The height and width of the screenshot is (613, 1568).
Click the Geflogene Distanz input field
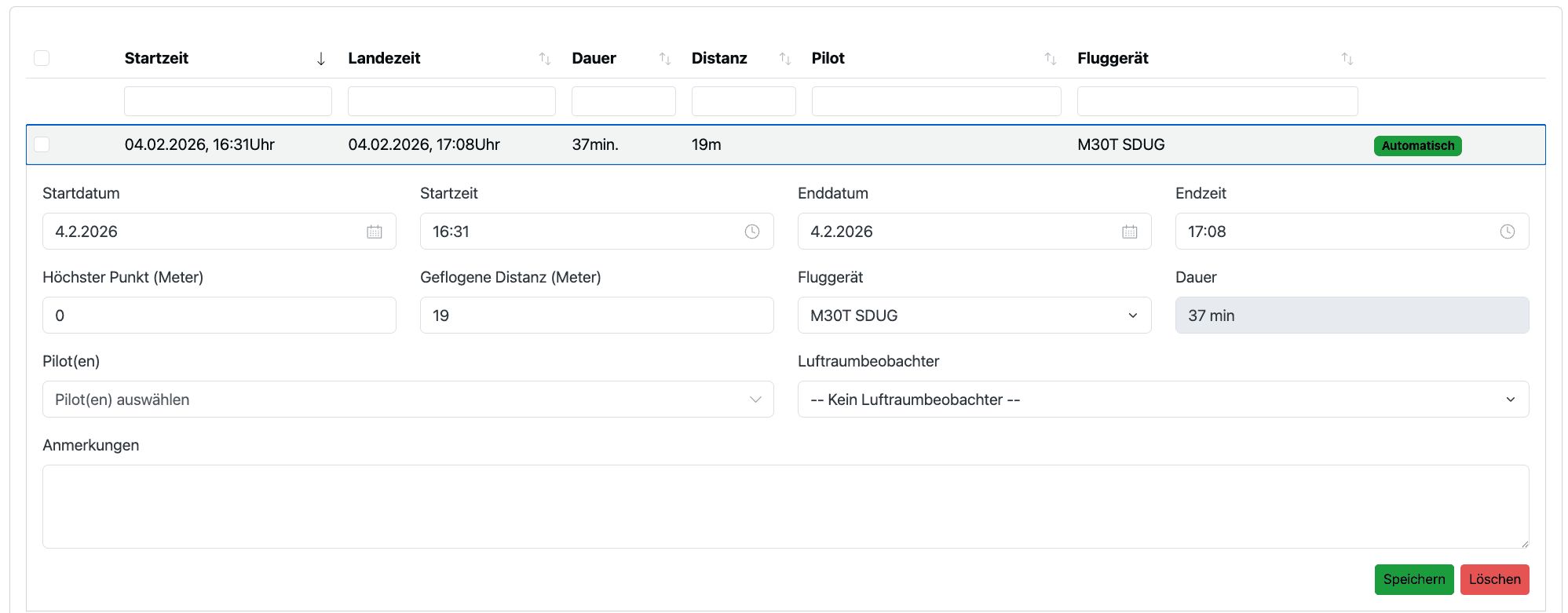click(x=596, y=316)
